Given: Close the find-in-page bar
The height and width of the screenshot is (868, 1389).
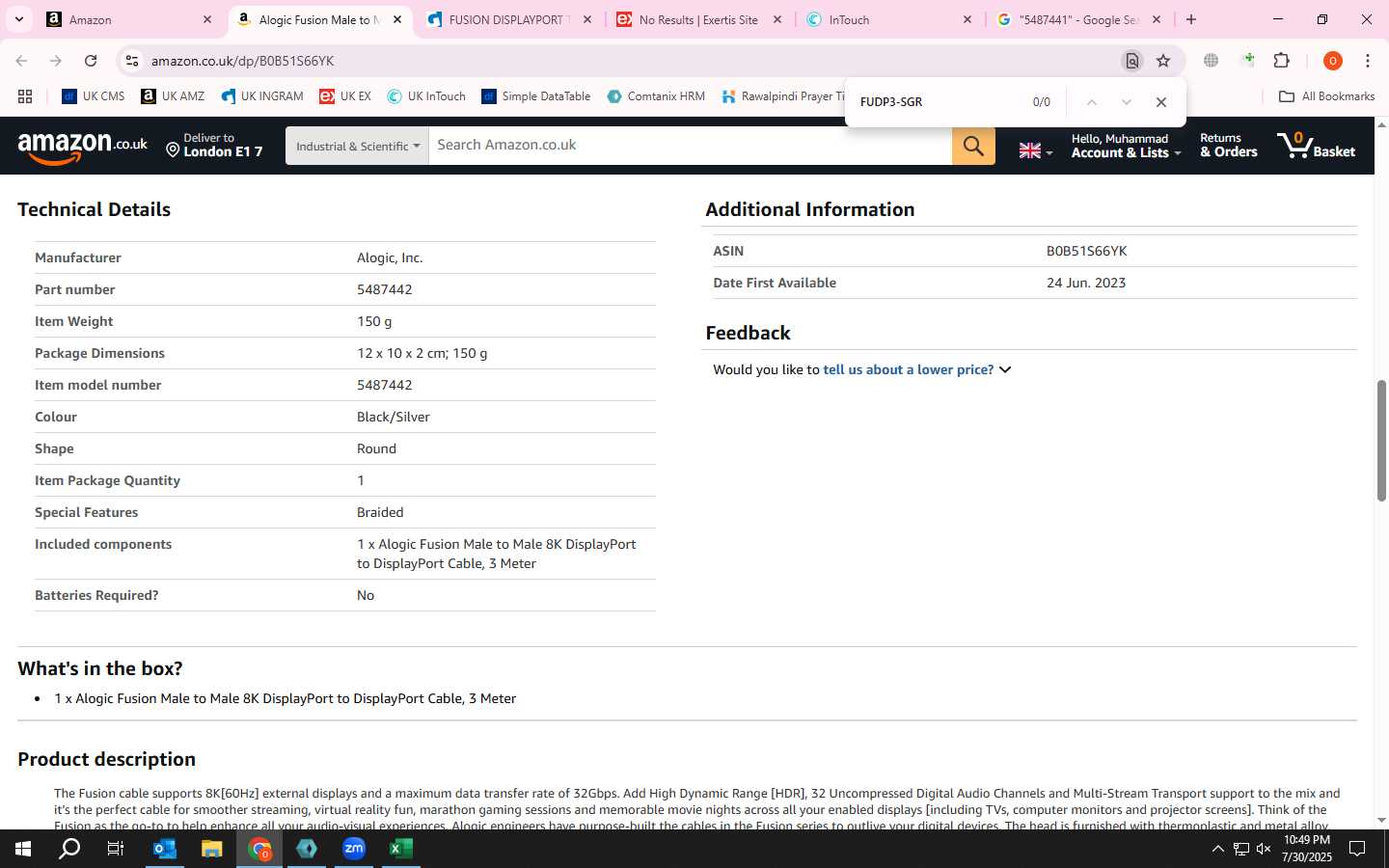Looking at the screenshot, I should (1161, 102).
